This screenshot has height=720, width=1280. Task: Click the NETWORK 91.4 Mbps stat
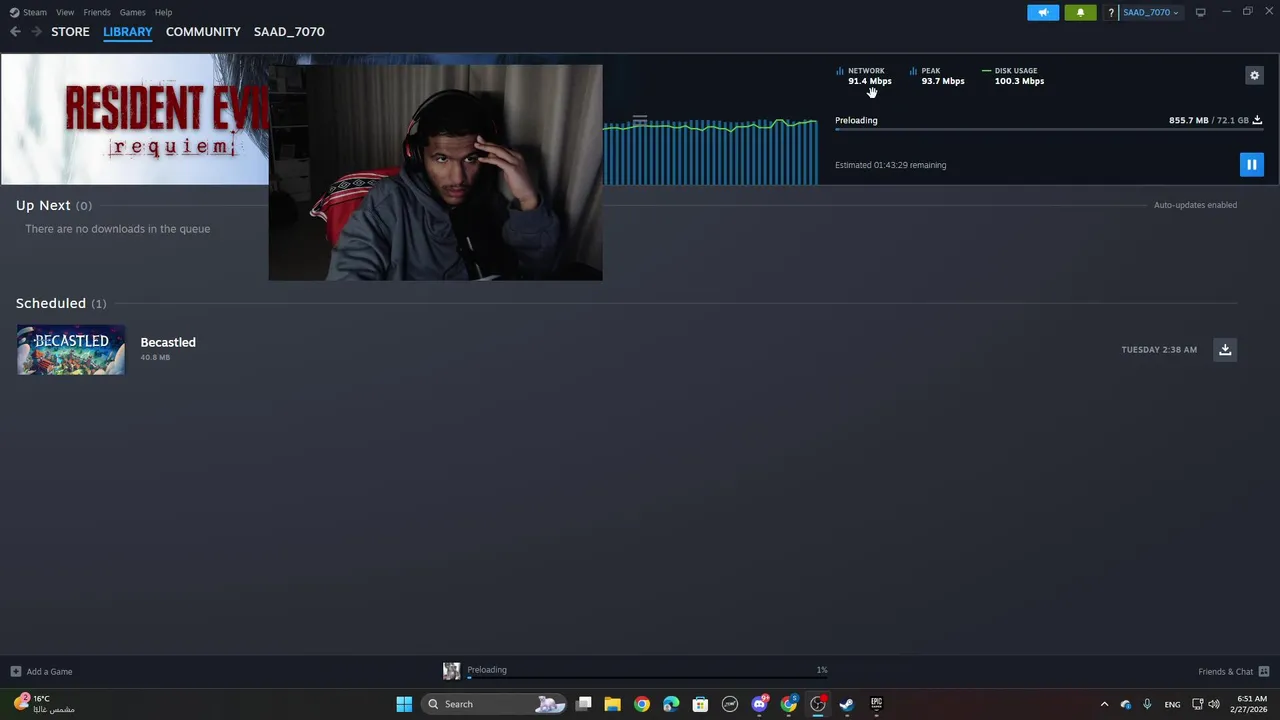(x=864, y=76)
